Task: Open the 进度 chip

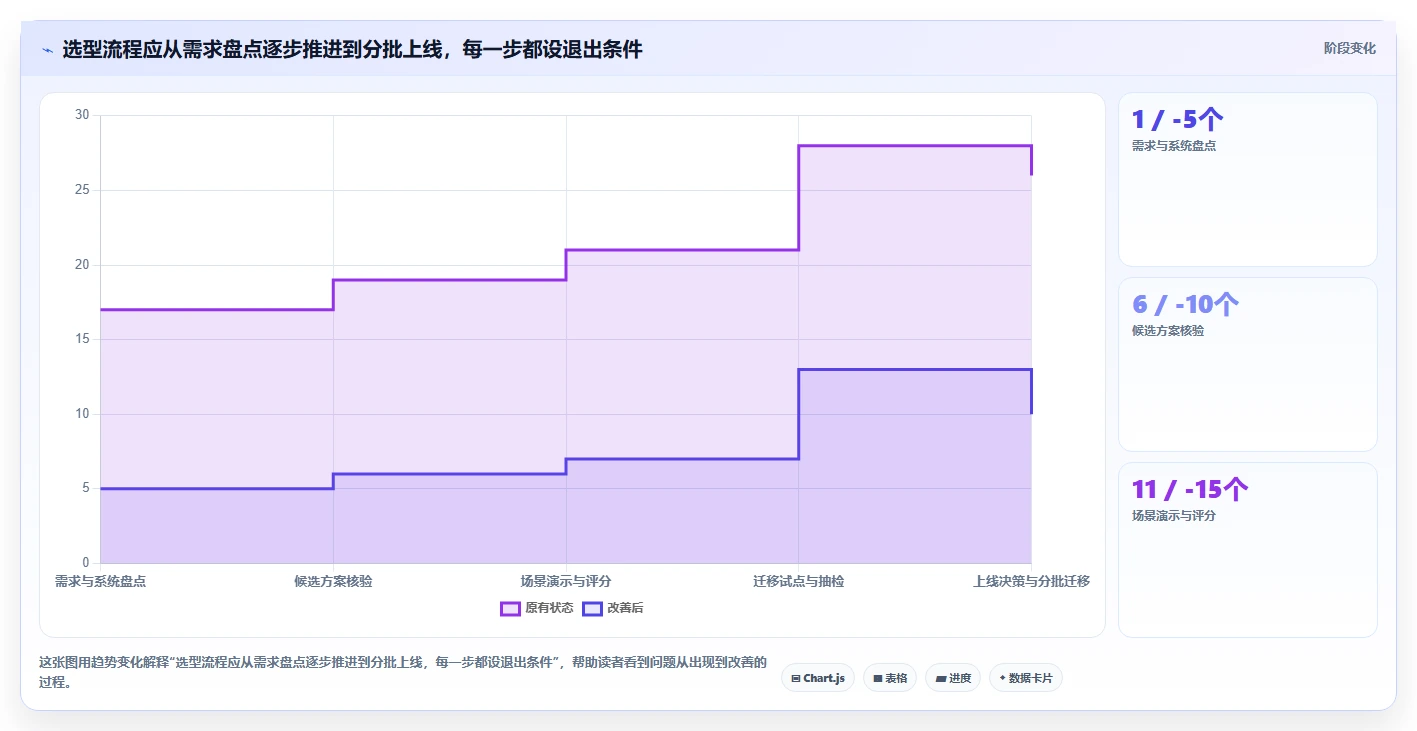Action: (x=952, y=678)
